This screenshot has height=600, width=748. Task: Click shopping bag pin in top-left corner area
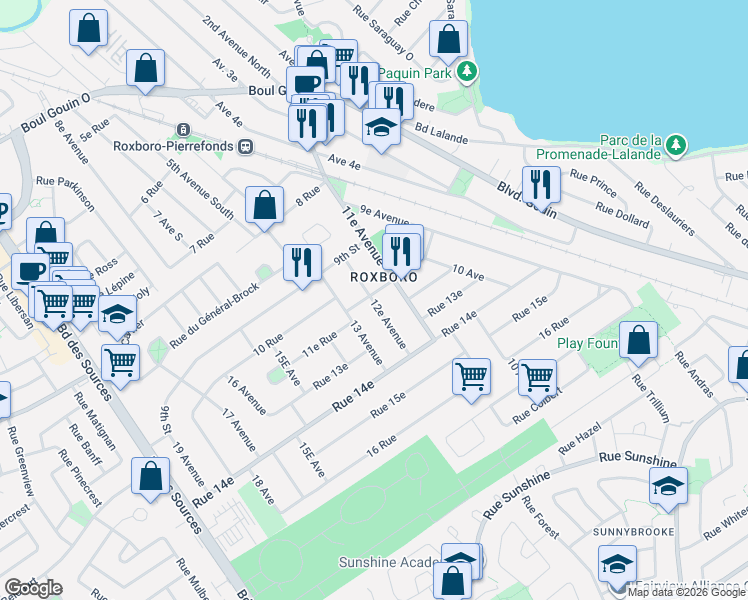[88, 30]
